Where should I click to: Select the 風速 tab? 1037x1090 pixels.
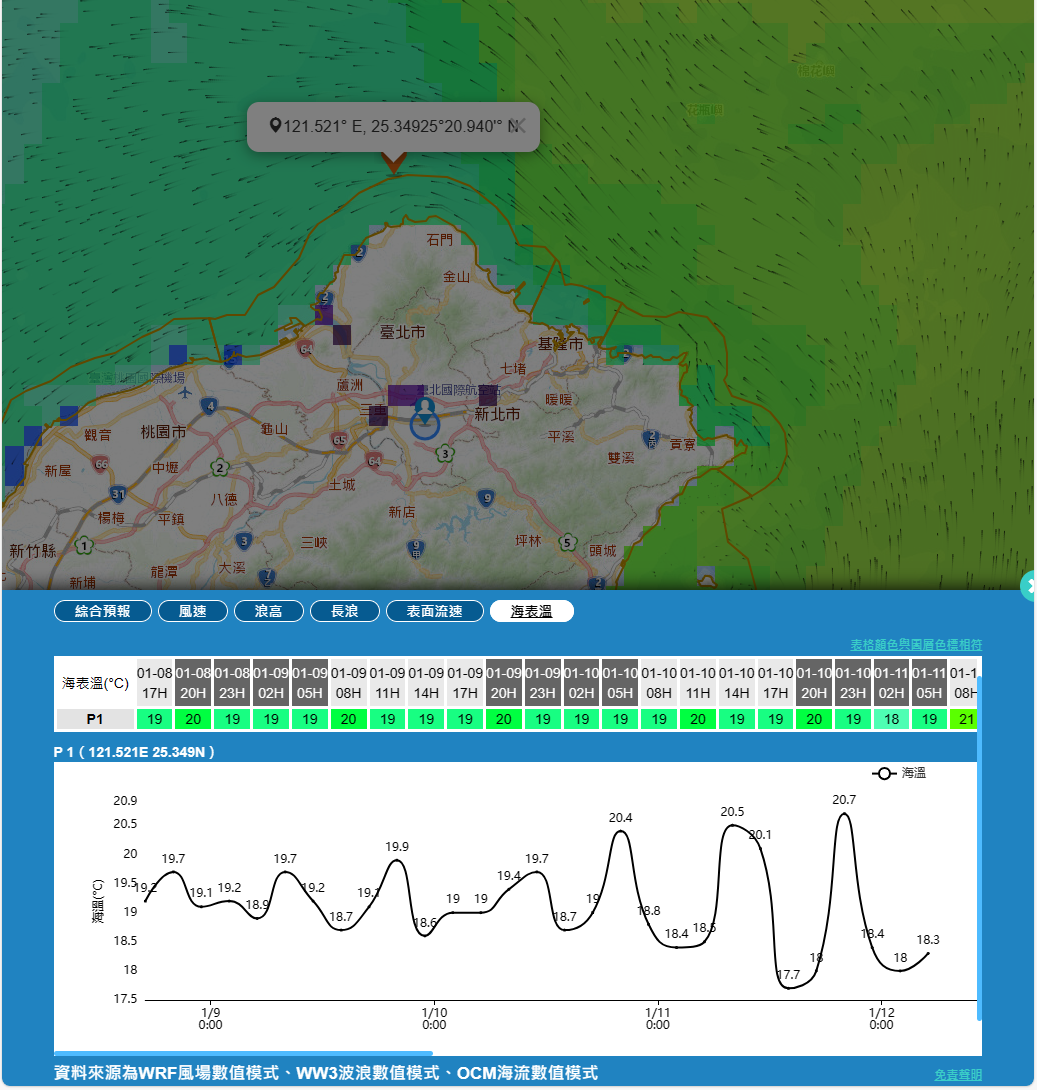192,611
